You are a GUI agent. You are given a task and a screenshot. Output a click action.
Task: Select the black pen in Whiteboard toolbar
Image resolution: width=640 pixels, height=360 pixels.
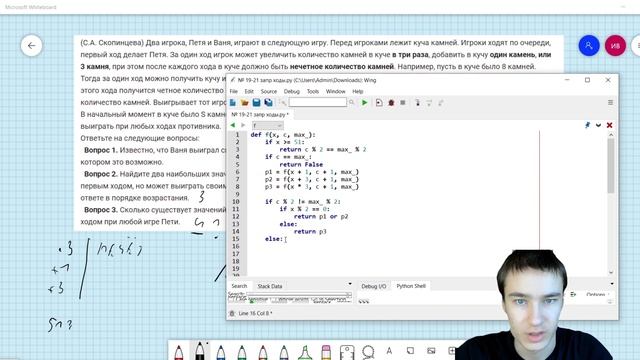200,351
